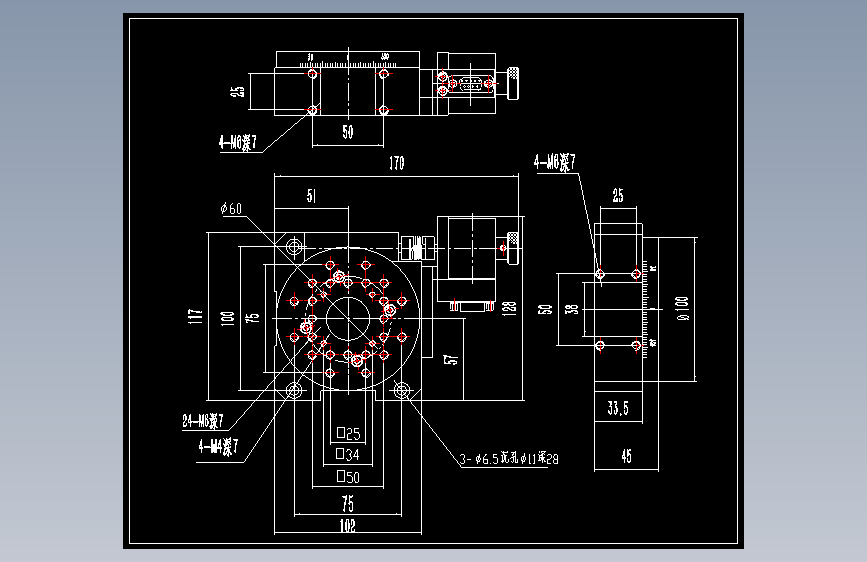867x562 pixels.
Task: Select the vertical 100 dimension beside 117
Action: (227, 319)
